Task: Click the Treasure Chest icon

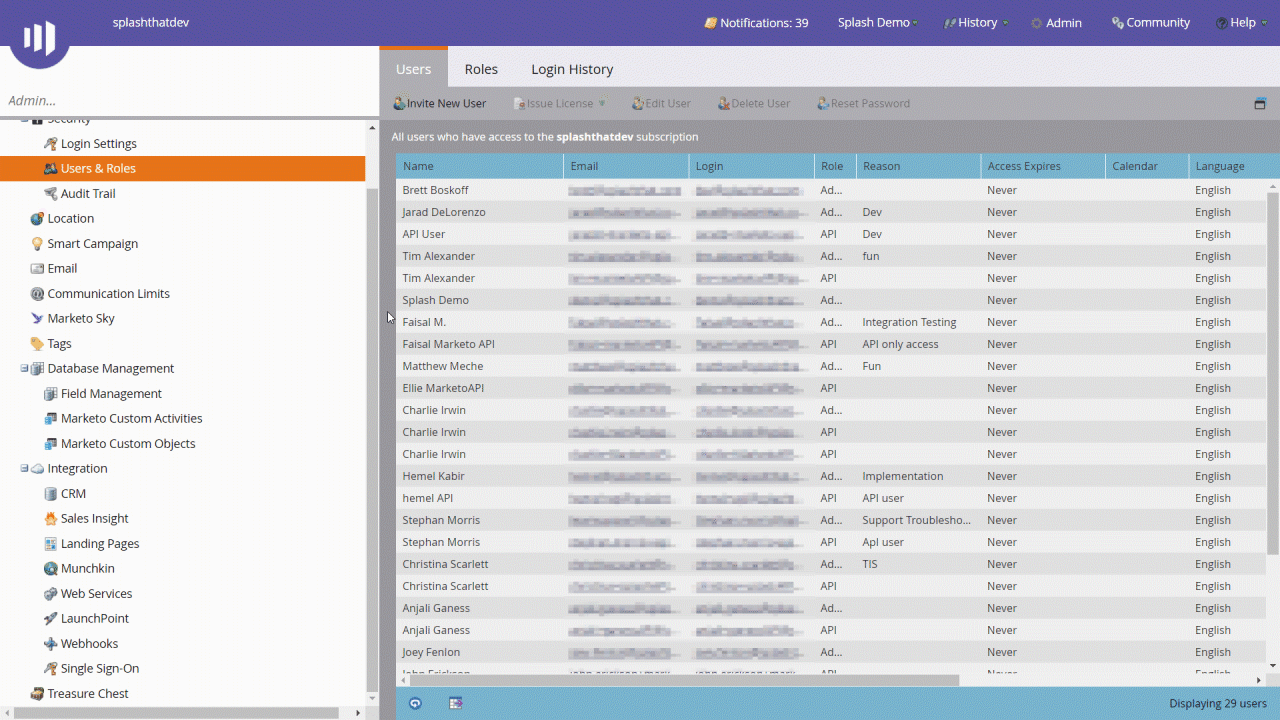Action: coord(37,694)
